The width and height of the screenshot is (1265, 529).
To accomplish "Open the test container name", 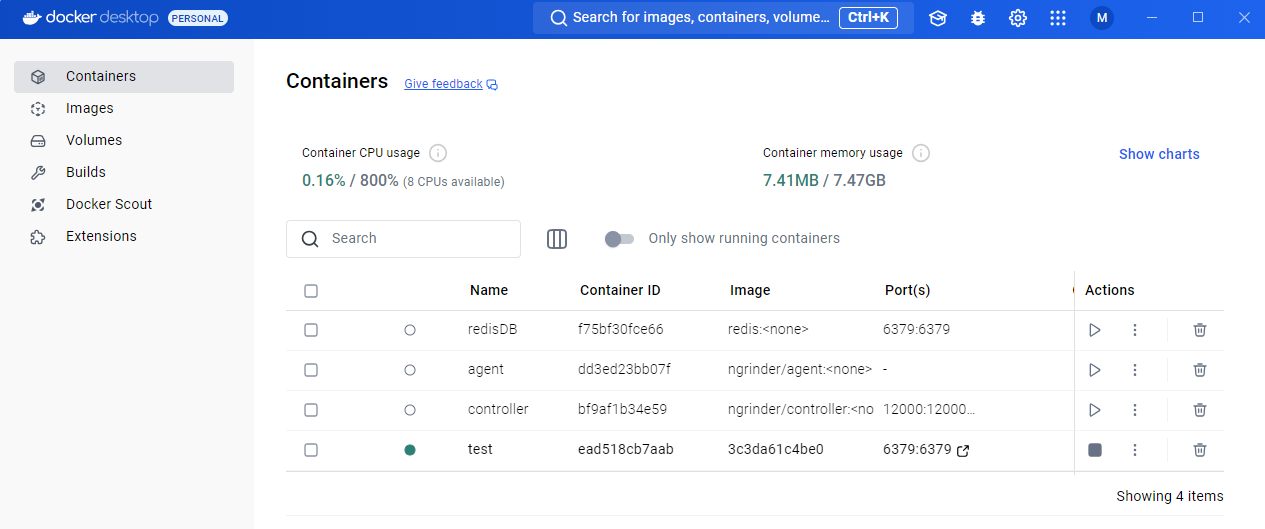I will [x=480, y=449].
